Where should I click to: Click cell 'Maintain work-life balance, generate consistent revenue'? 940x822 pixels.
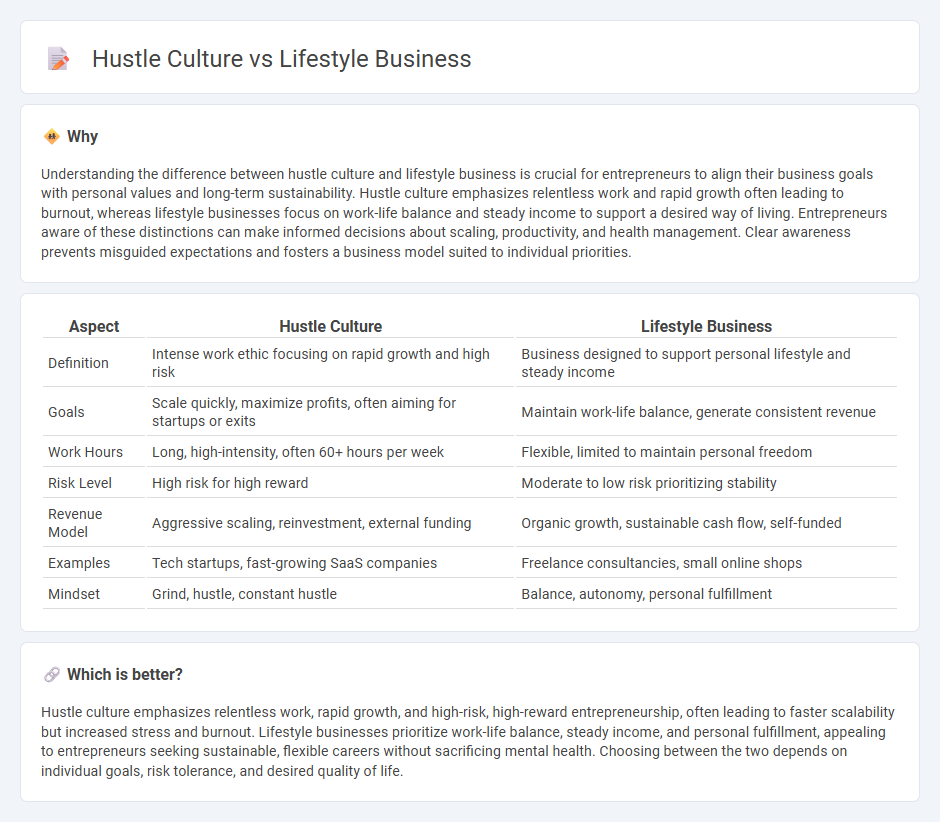[x=706, y=412]
